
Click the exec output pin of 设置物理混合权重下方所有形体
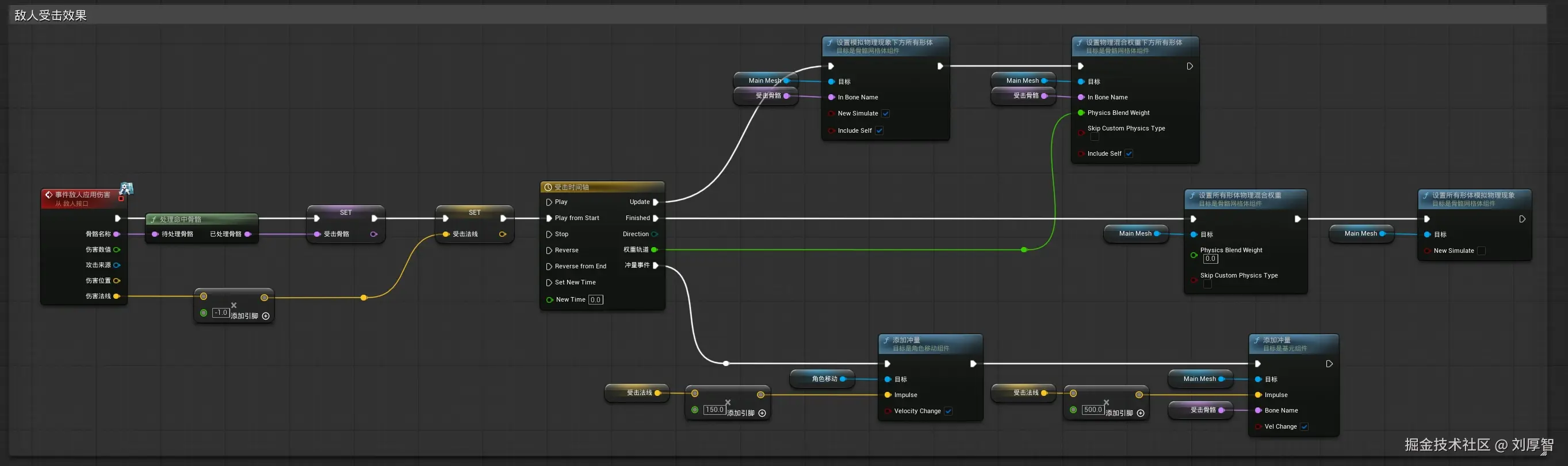(1190, 66)
